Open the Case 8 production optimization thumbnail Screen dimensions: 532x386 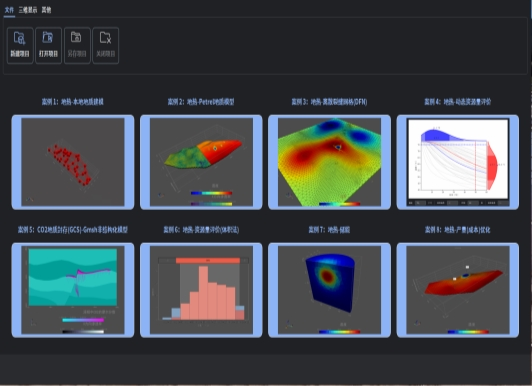pos(458,290)
